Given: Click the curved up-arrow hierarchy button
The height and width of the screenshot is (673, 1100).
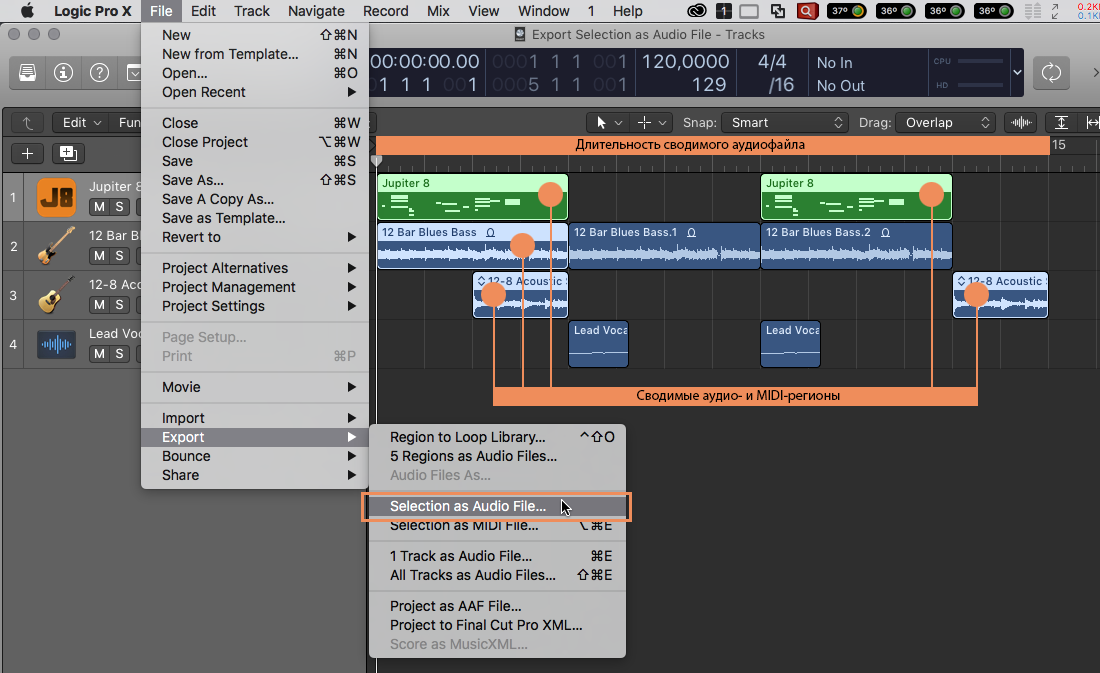Looking at the screenshot, I should click(x=27, y=123).
